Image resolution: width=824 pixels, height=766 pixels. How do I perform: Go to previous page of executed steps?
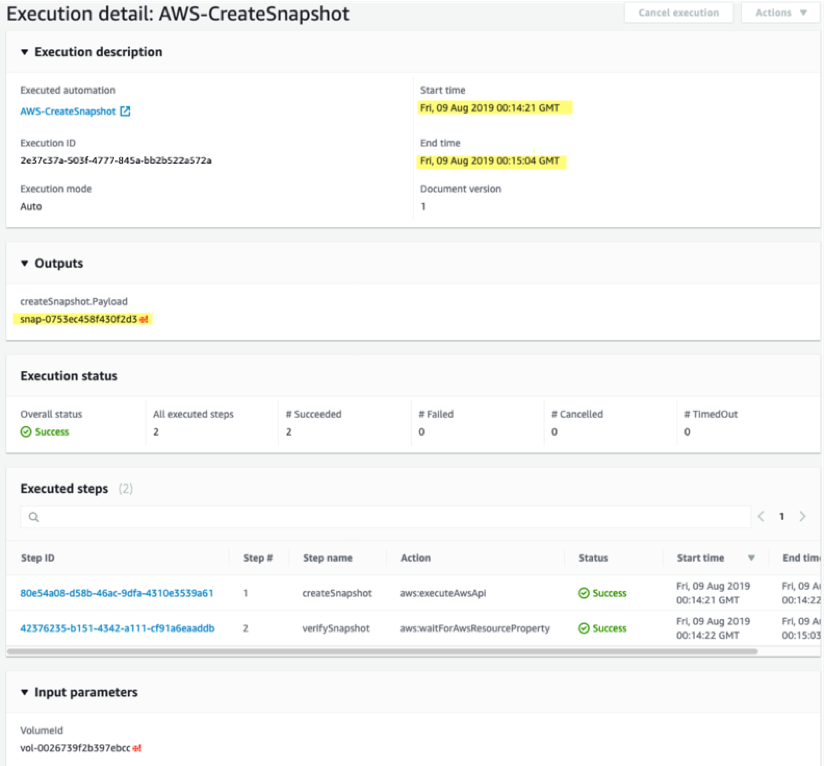coord(761,516)
